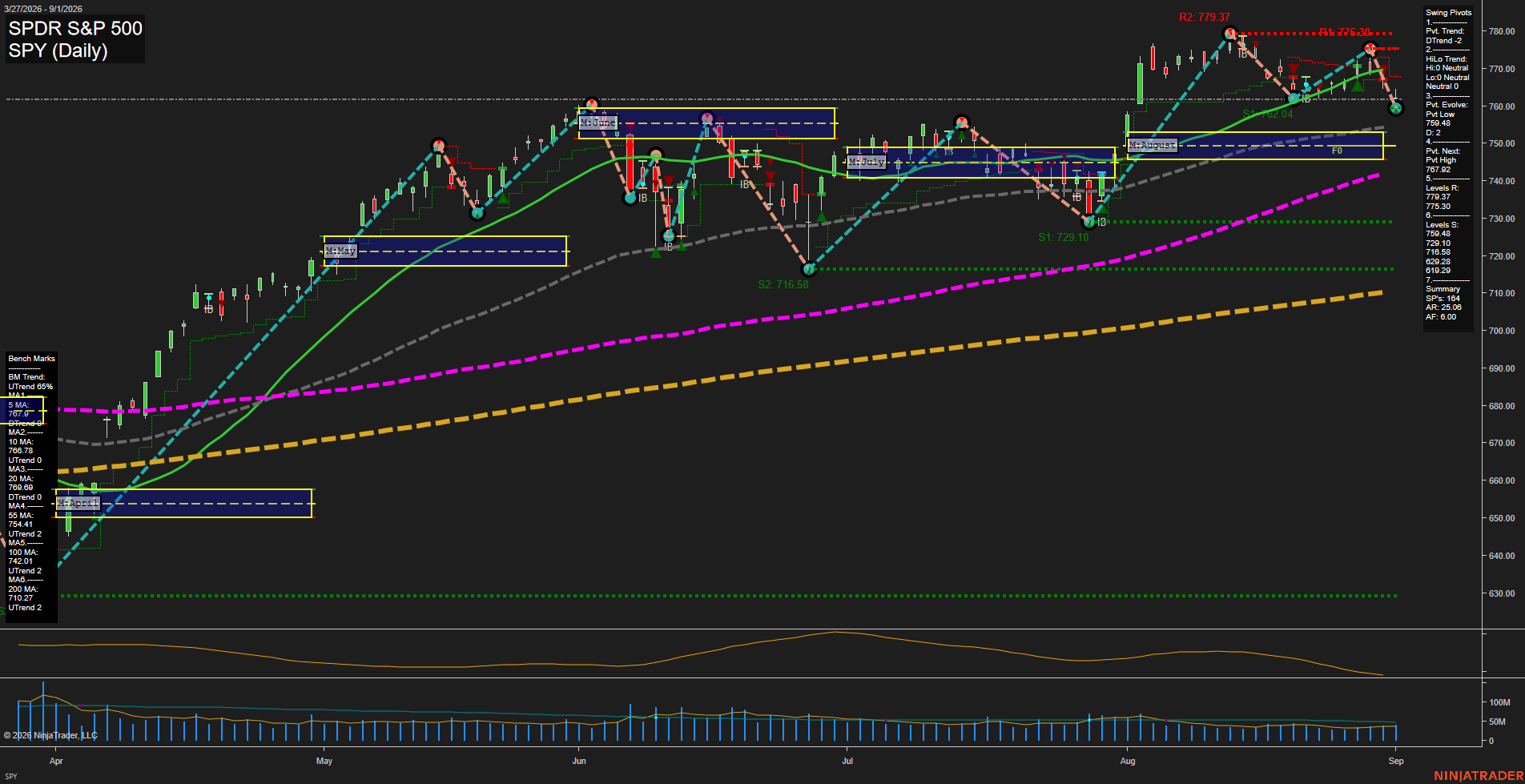
Task: Select the Lo:0 Neutral entry
Action: tap(1447, 78)
